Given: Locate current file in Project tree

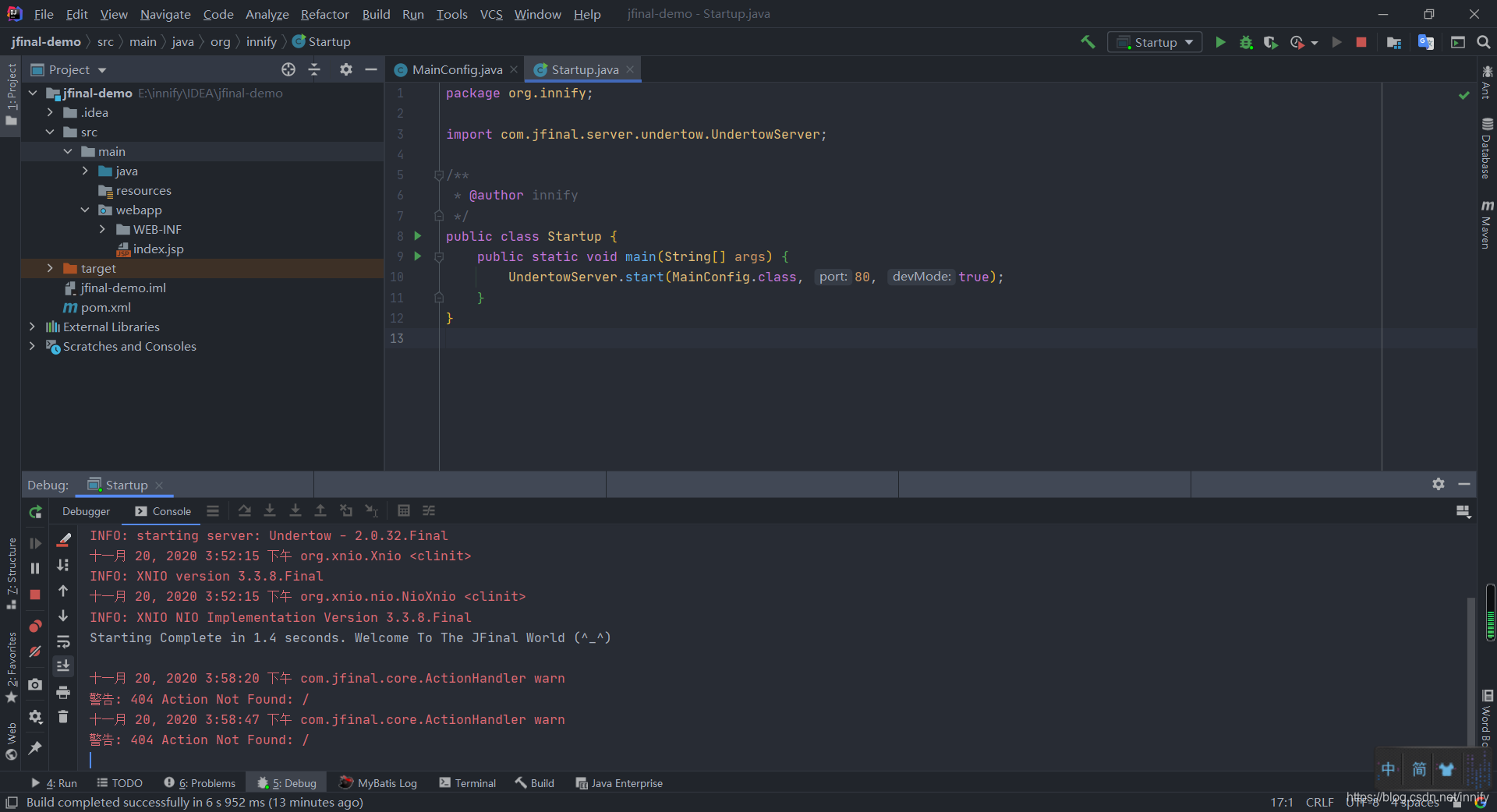Looking at the screenshot, I should coord(288,69).
